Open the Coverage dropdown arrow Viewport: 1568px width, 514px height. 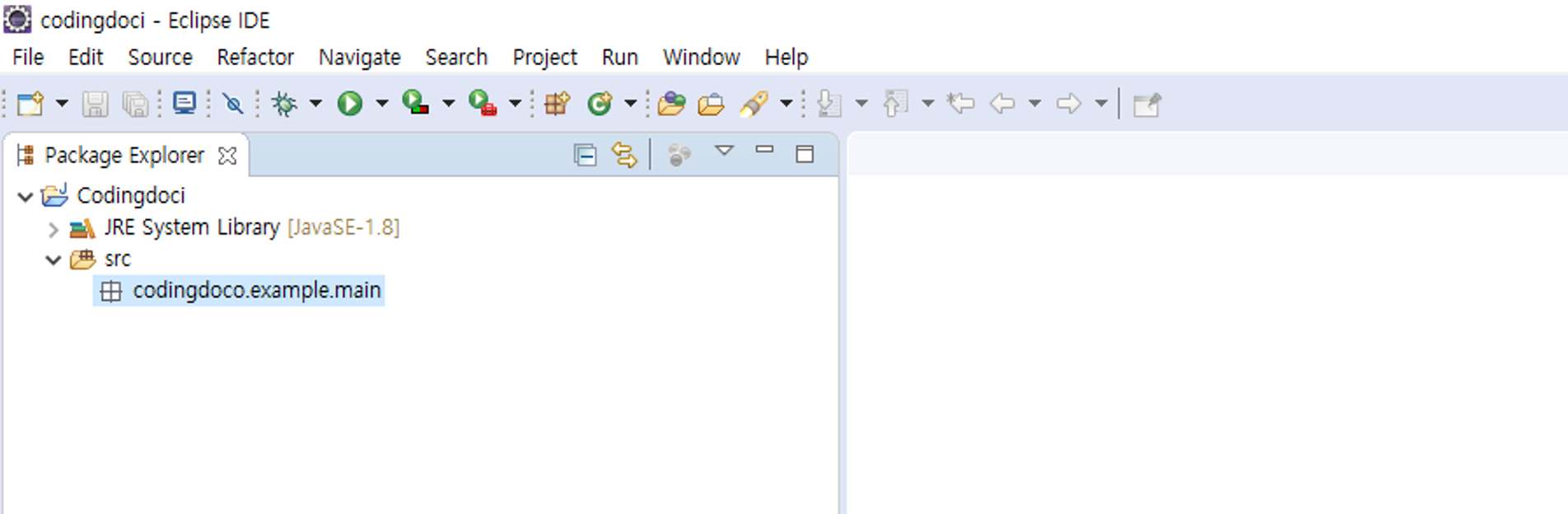[x=448, y=104]
